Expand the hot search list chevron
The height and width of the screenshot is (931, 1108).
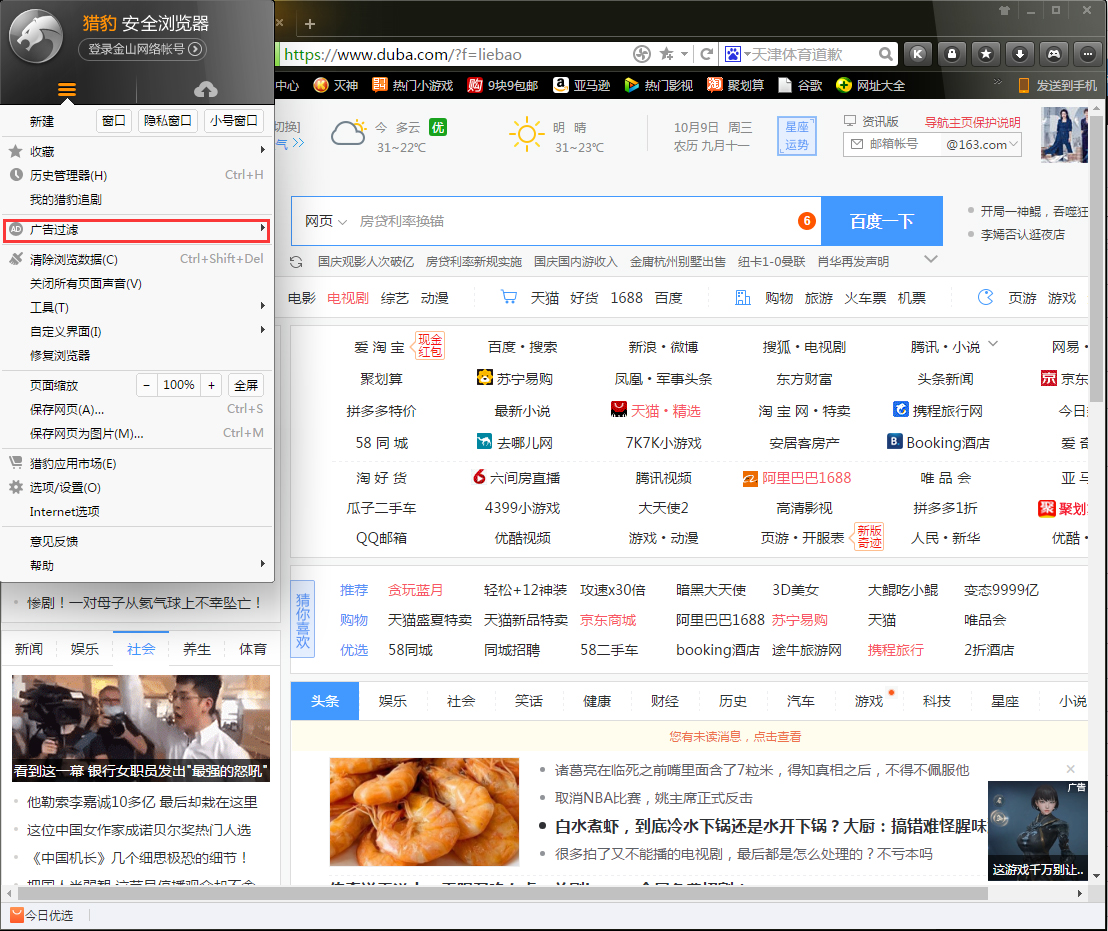(931, 260)
